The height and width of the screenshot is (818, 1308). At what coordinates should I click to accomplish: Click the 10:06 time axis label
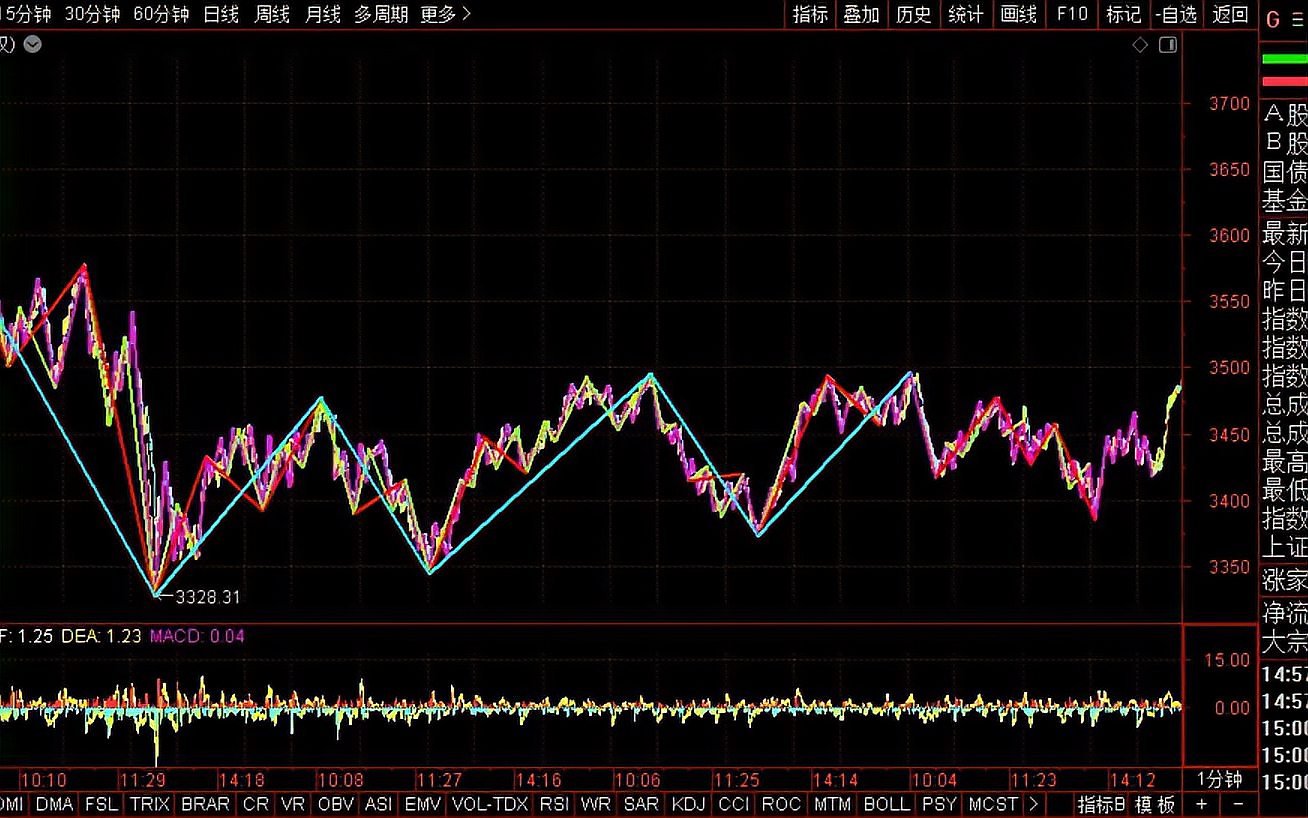pos(637,780)
